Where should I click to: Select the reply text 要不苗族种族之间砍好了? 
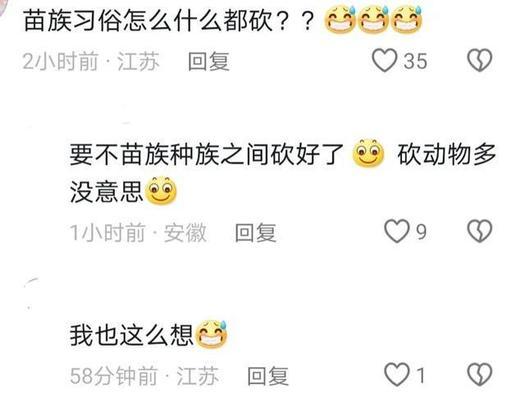pyautogui.click(x=207, y=154)
